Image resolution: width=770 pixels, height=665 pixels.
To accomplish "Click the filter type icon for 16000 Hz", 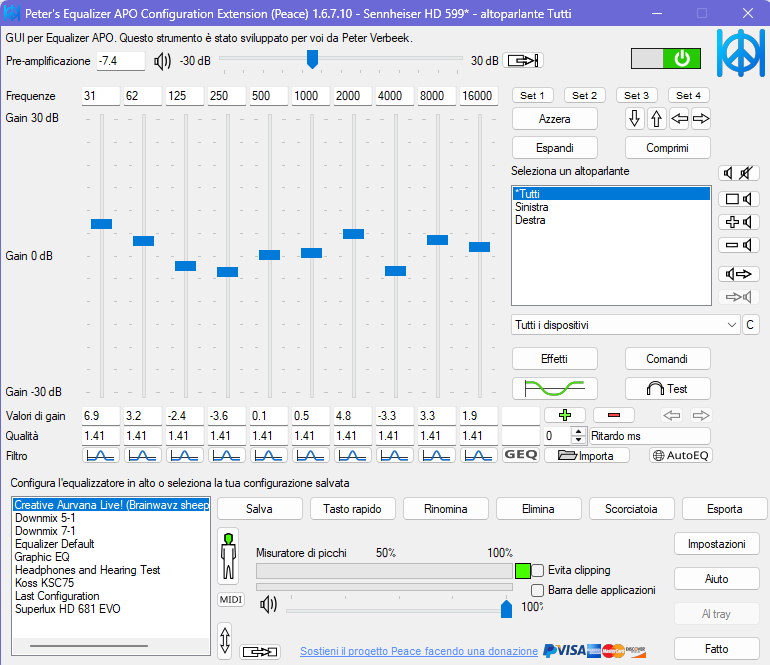I will point(479,456).
